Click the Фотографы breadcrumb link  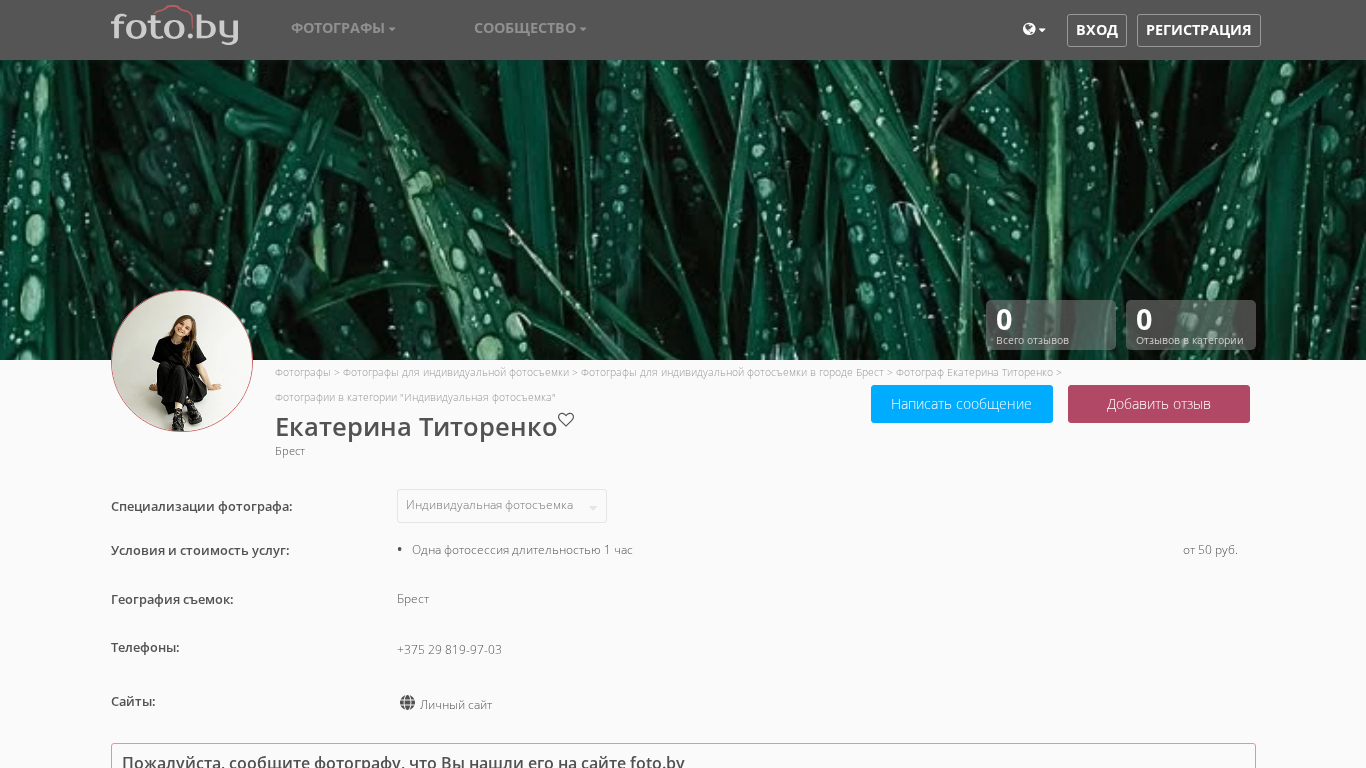pos(303,372)
